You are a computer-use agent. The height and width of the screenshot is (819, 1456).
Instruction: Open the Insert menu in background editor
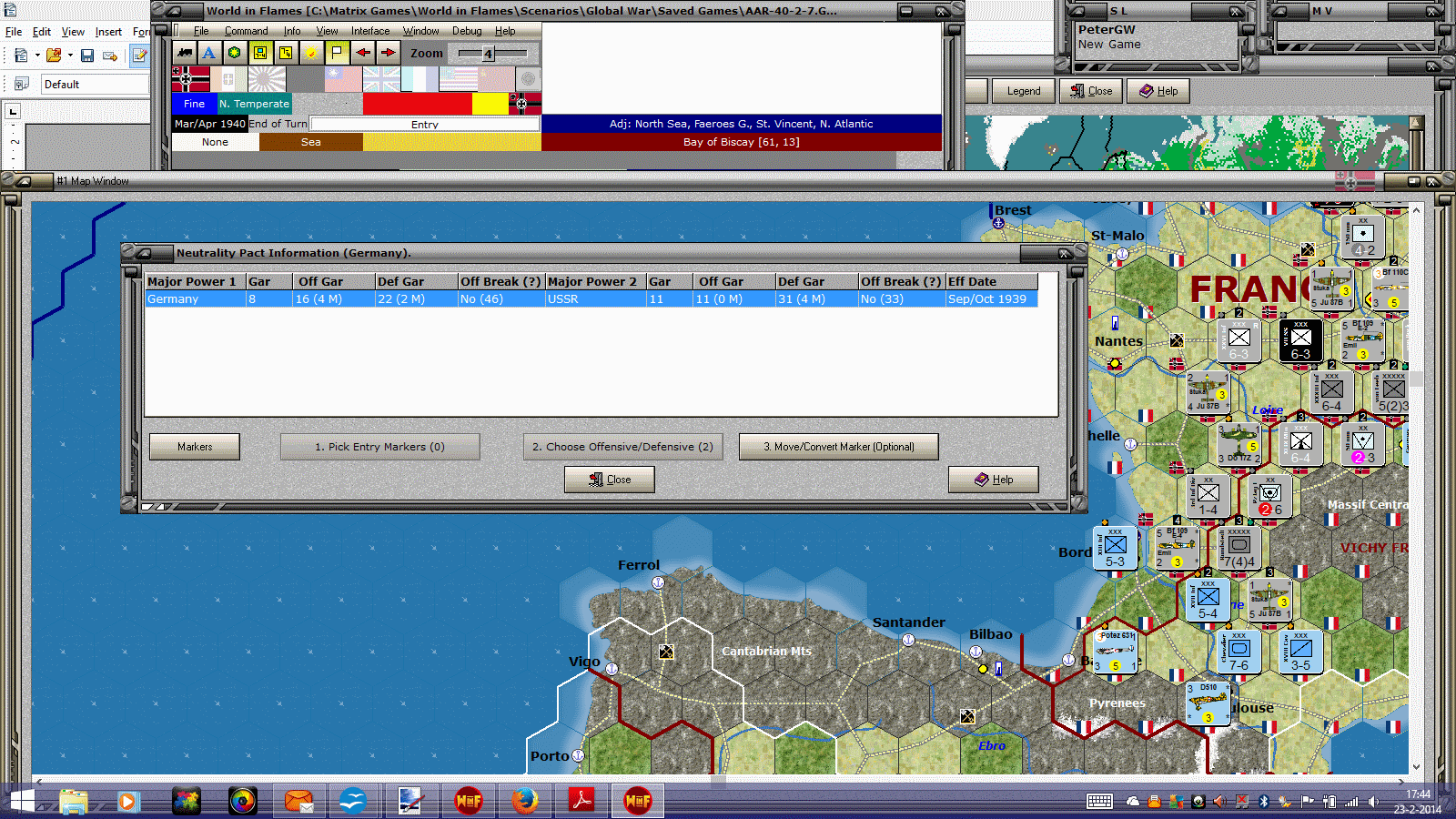tap(108, 32)
